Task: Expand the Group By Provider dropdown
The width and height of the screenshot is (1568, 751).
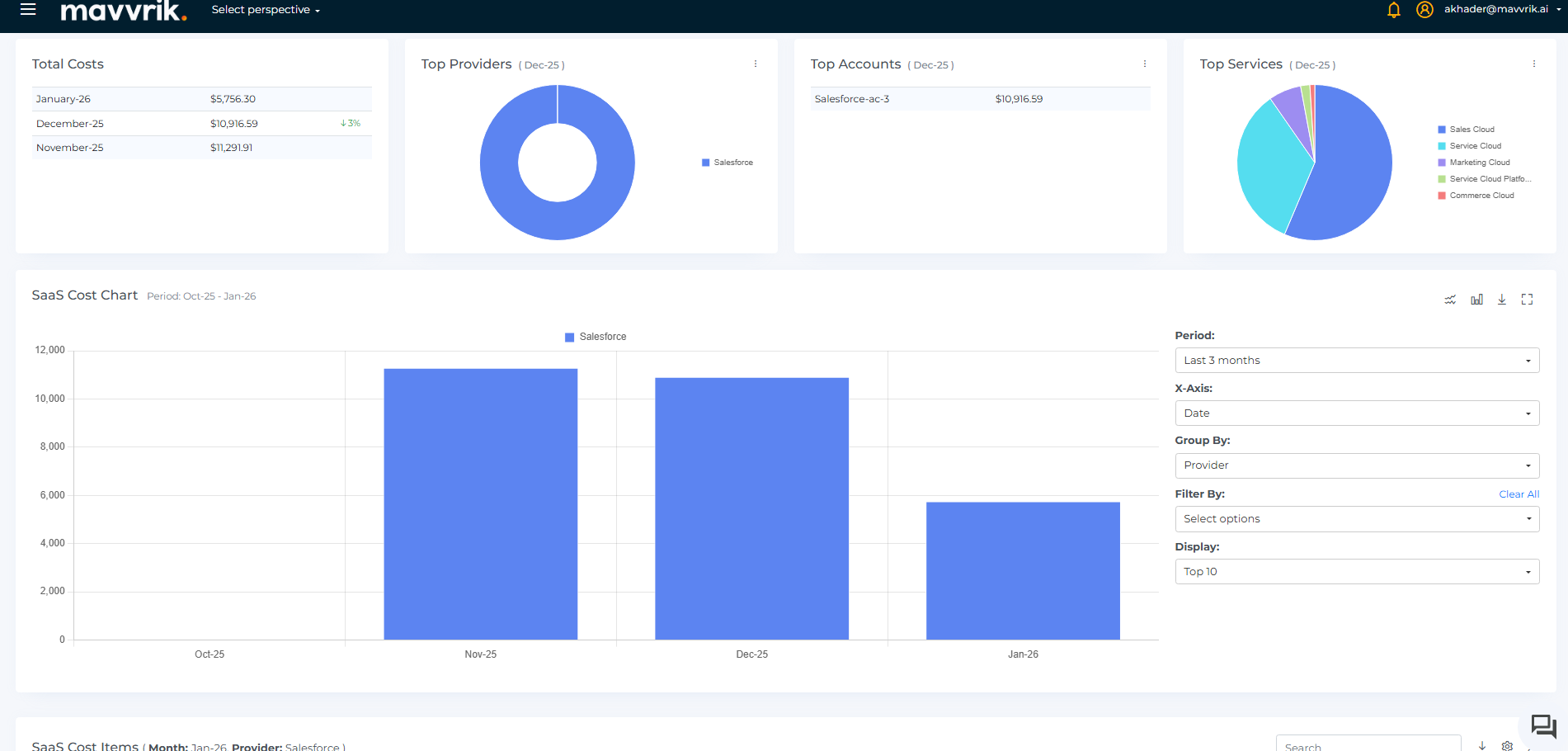Action: (x=1356, y=465)
